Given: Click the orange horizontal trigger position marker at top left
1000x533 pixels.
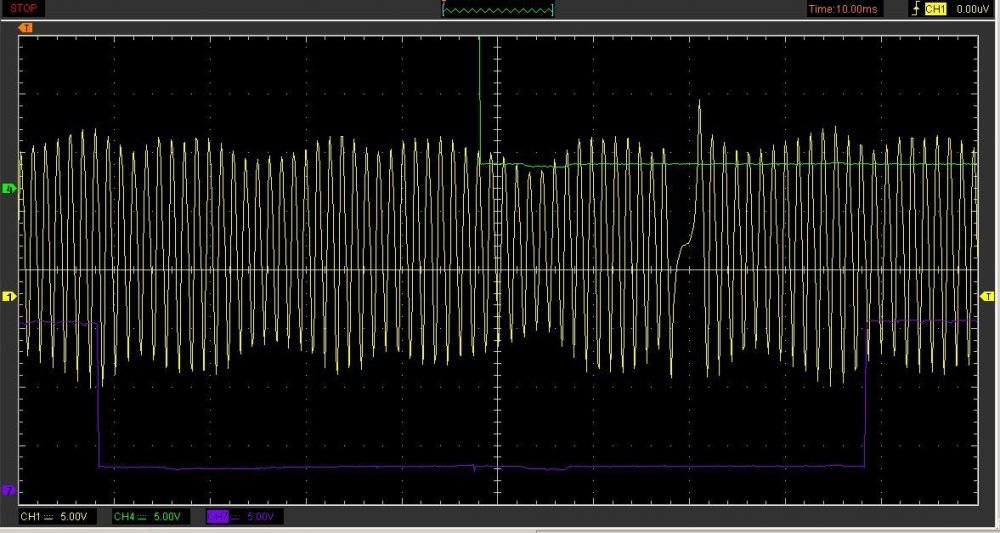Looking at the screenshot, I should click(x=26, y=27).
